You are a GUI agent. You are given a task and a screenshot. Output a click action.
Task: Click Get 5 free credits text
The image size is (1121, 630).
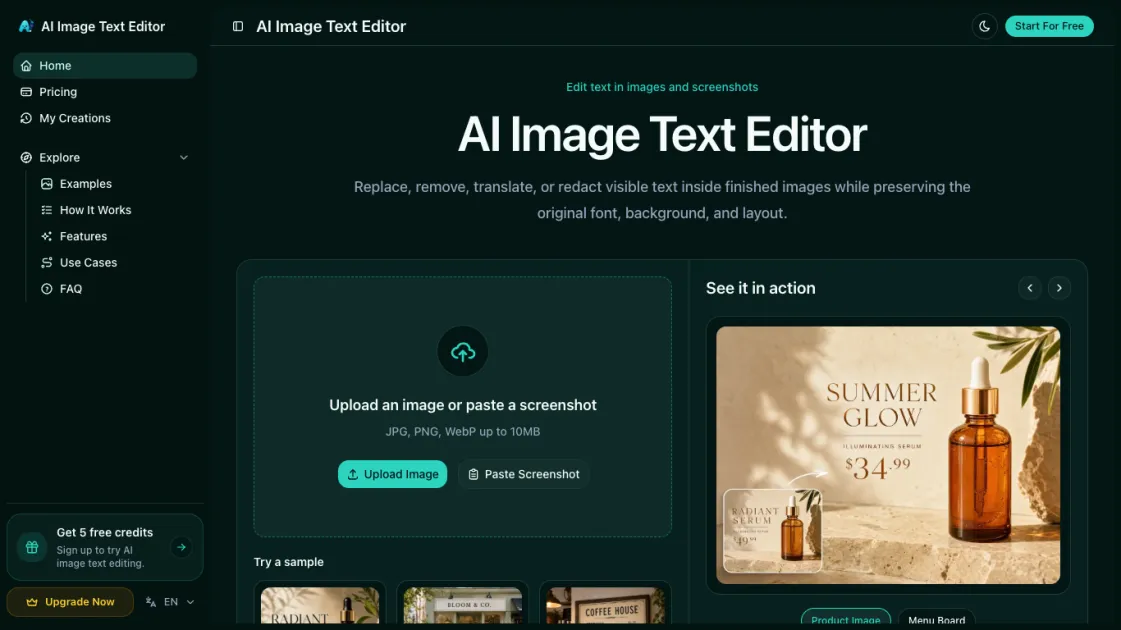coord(104,533)
